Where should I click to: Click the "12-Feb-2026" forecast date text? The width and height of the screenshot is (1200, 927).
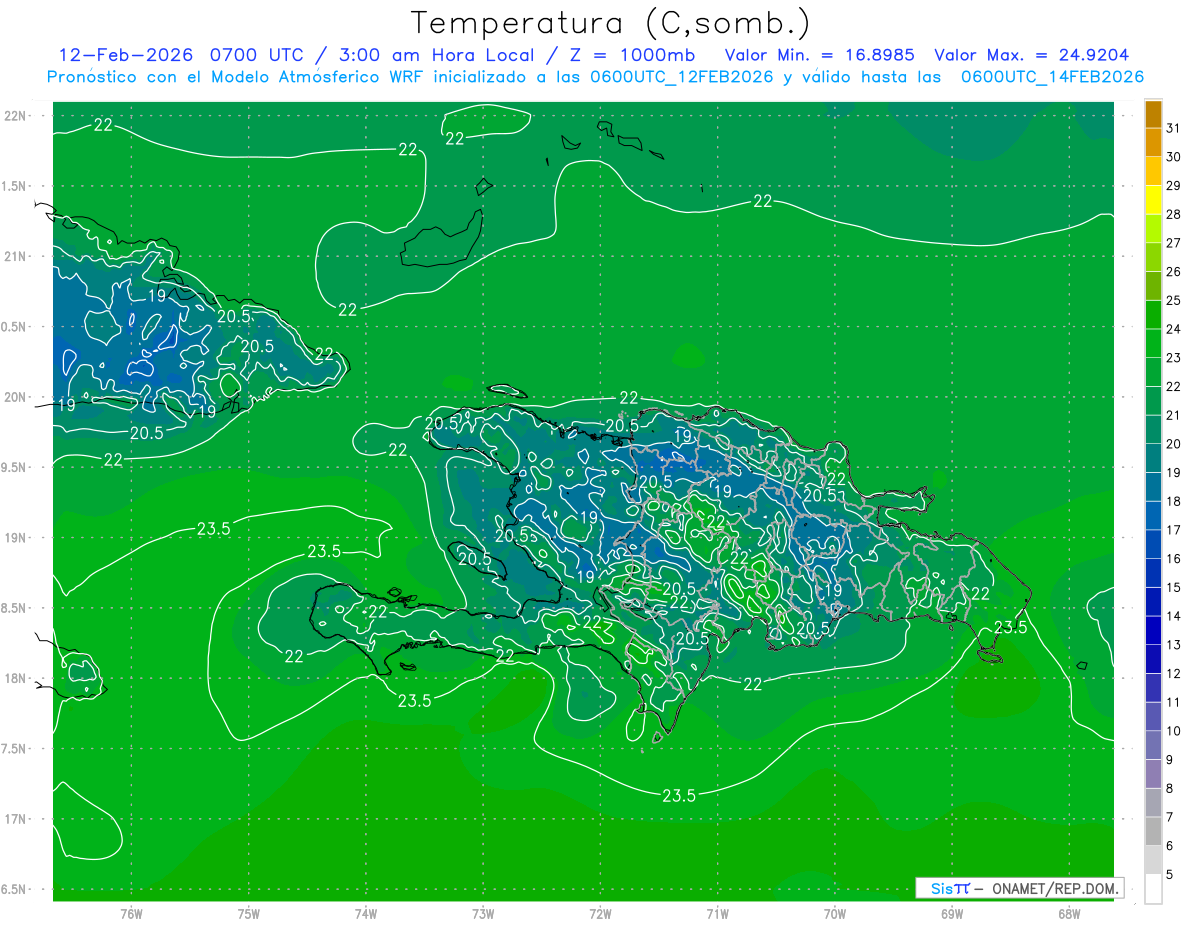[126, 55]
